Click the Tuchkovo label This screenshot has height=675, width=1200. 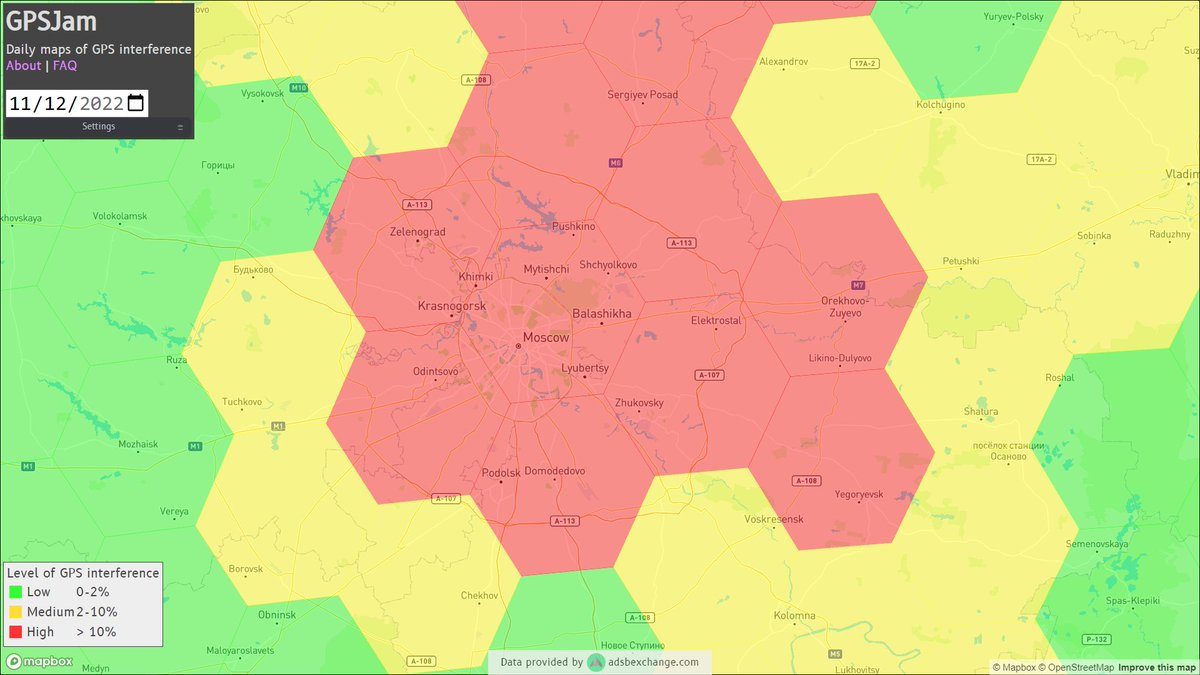coord(242,402)
